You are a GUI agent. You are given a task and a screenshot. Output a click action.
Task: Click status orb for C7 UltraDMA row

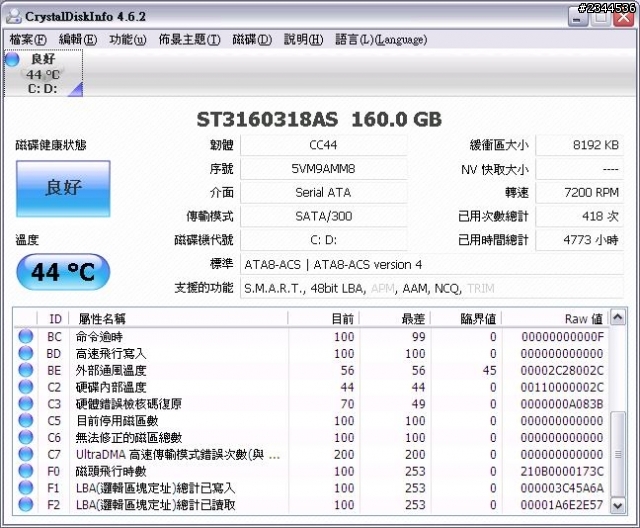coord(26,454)
